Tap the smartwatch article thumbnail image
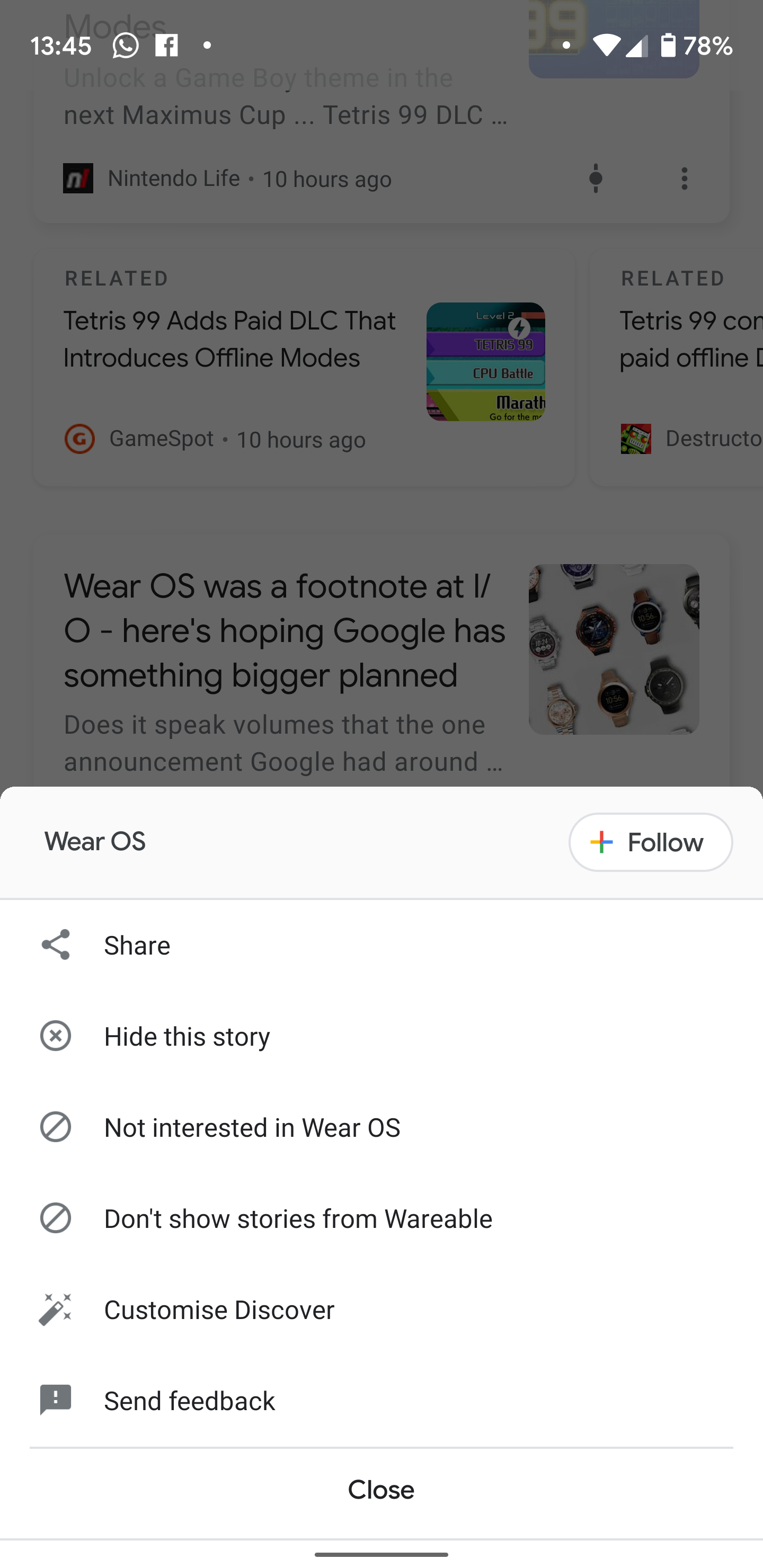 coord(613,649)
